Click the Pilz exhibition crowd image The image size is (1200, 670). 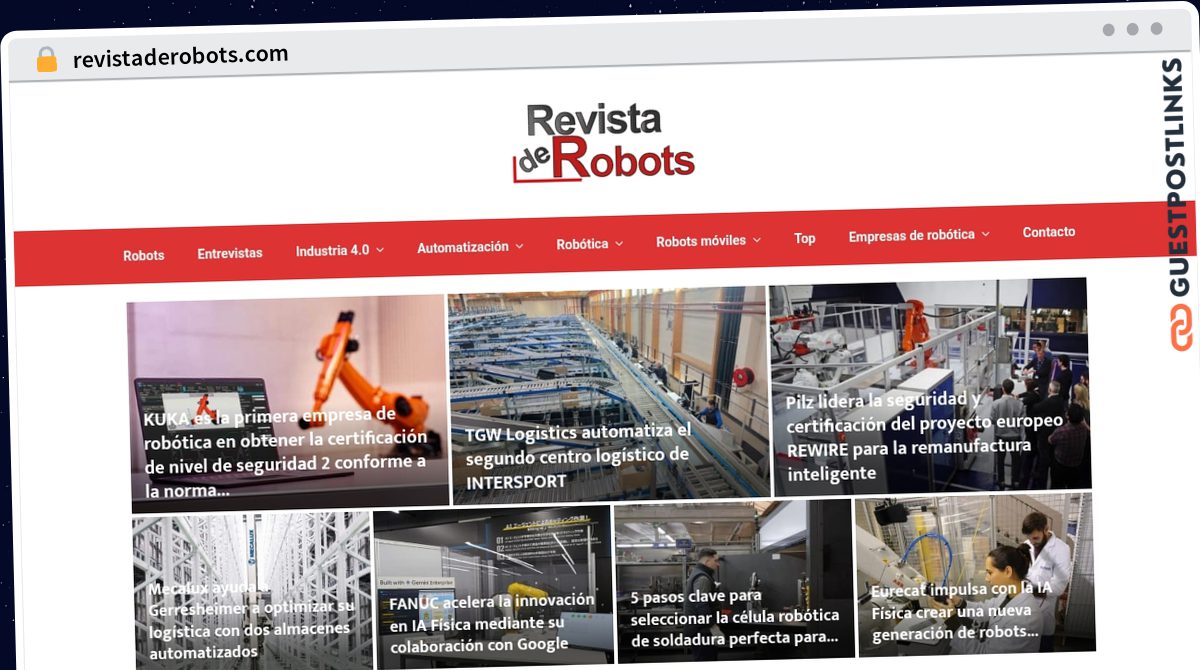pyautogui.click(x=930, y=386)
